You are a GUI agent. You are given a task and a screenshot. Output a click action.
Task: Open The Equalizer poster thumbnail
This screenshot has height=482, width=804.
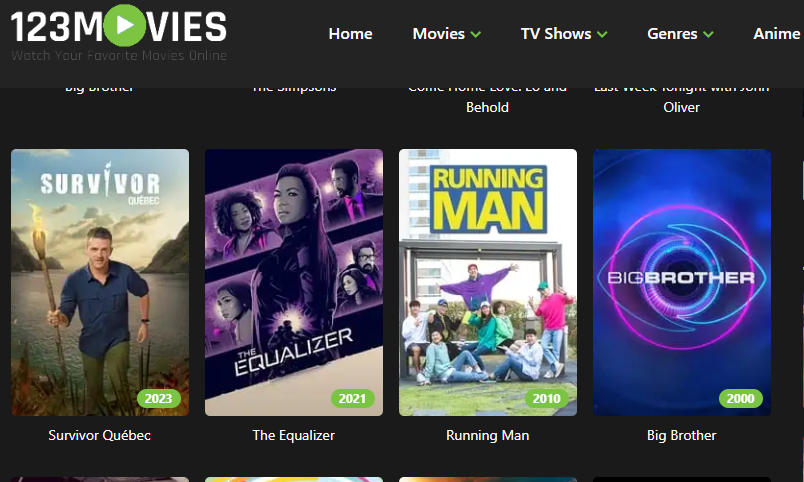[x=294, y=283]
